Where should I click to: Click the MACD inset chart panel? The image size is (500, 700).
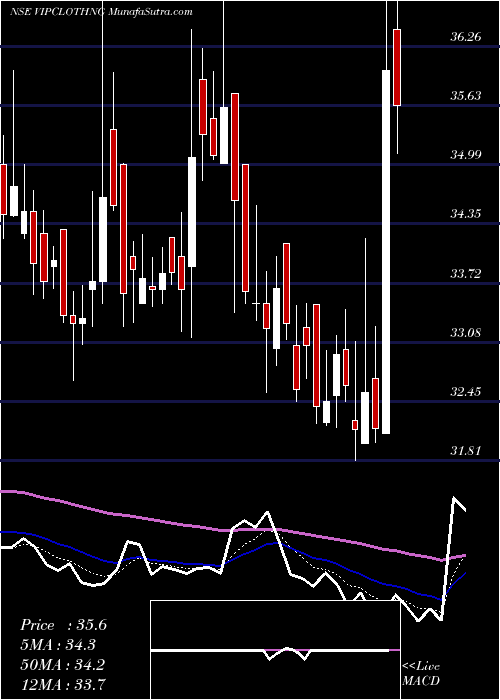click(x=275, y=650)
